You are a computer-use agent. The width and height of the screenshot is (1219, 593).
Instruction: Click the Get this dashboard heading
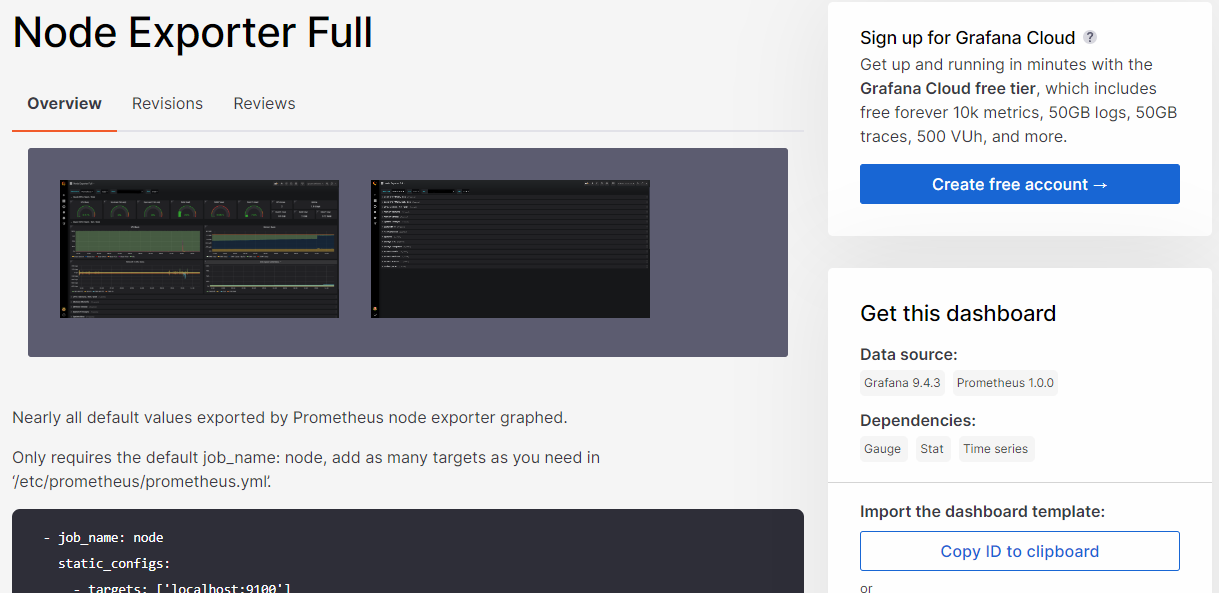click(958, 313)
